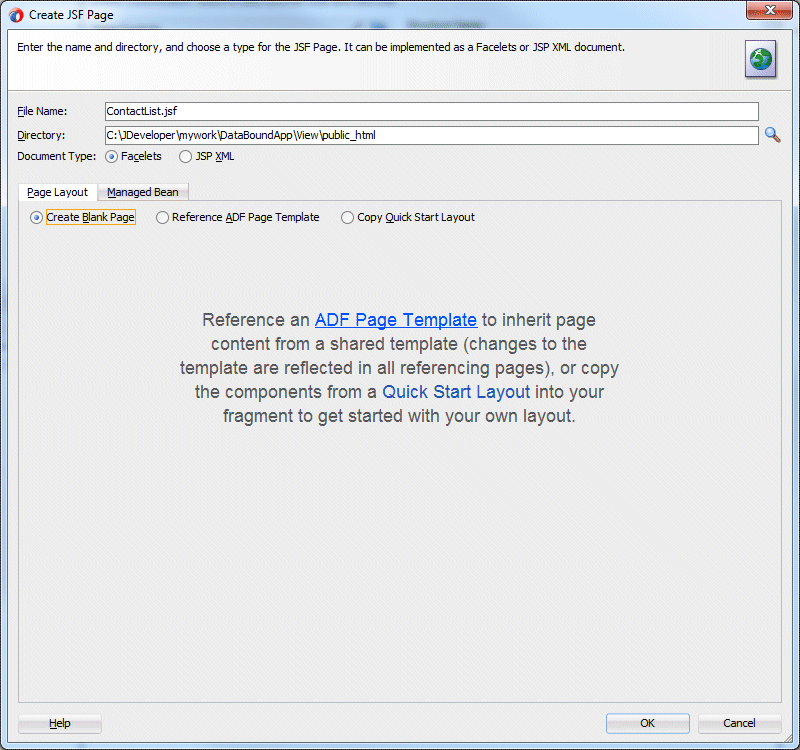Close the Create JSF Page dialog

[x=770, y=10]
